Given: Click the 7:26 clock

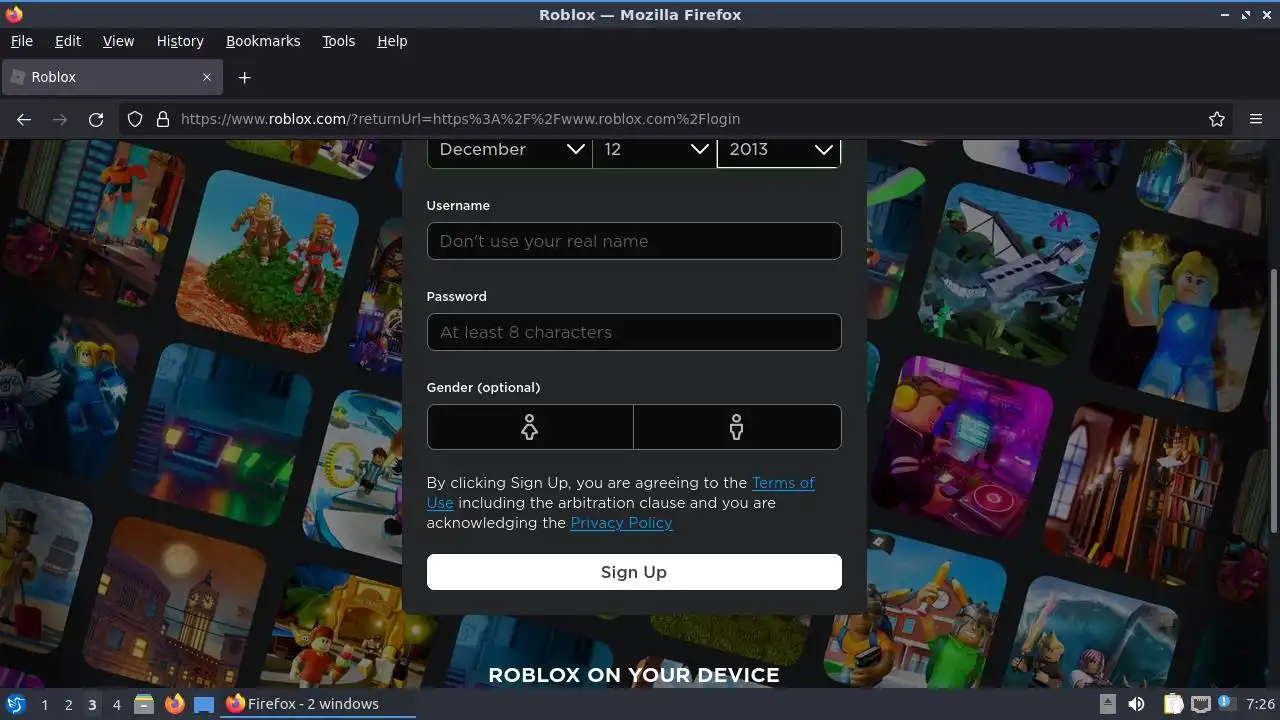Looking at the screenshot, I should pos(1260,704).
